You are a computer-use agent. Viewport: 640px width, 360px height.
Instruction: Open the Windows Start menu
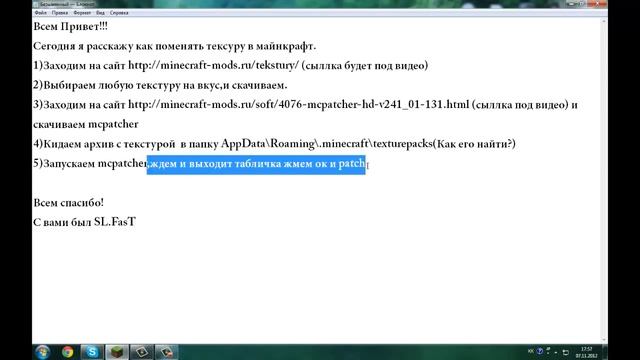tap(42, 352)
